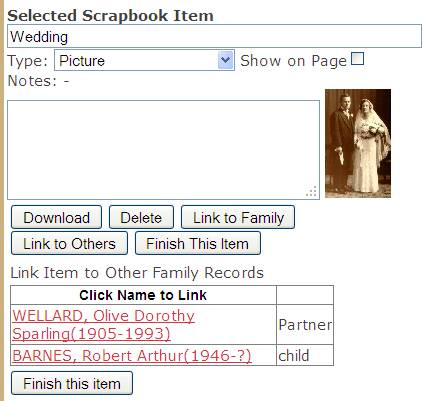
Task: Click the Wedding title text field
Action: 214,36
